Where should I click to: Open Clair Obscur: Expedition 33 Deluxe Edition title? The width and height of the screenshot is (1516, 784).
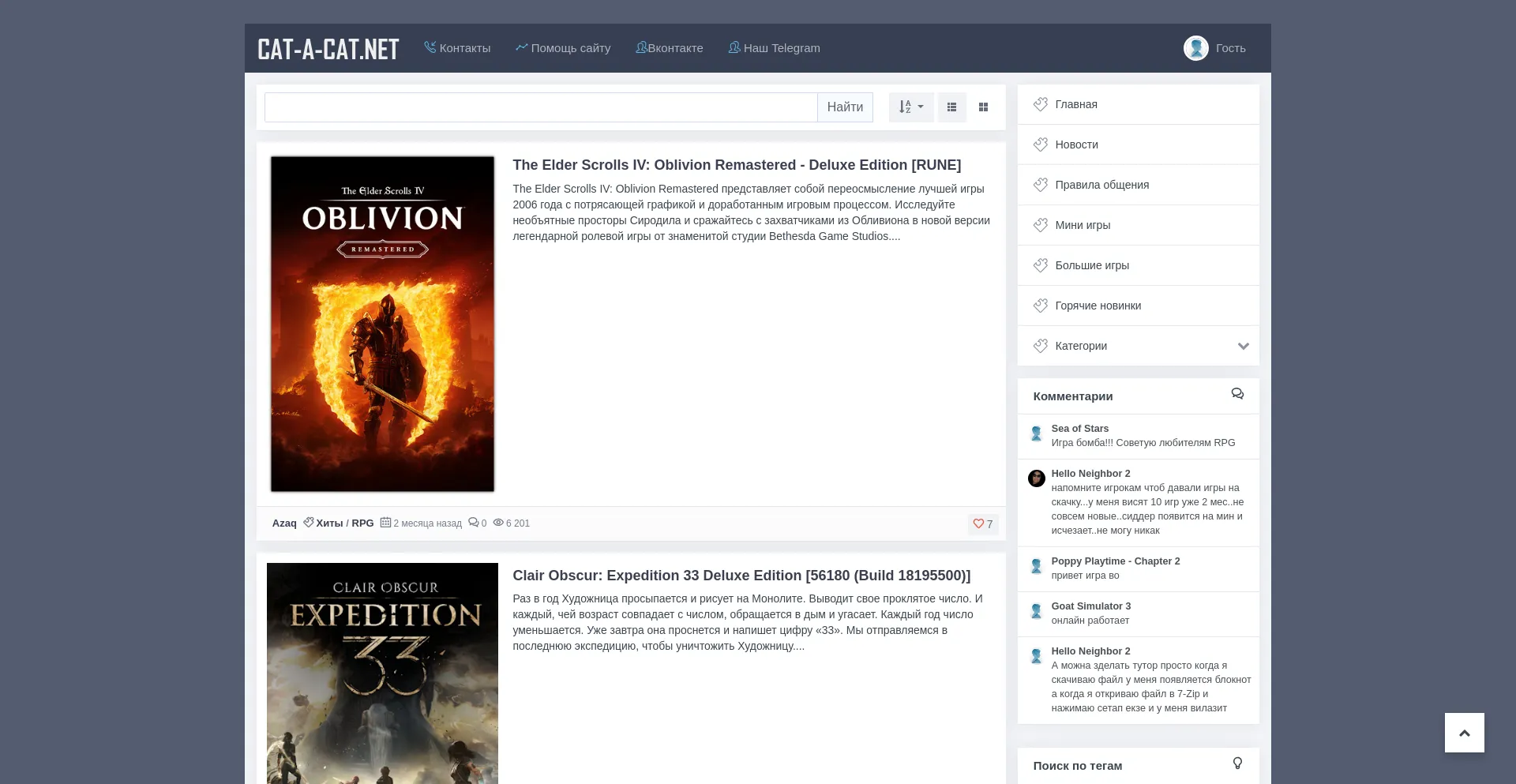click(741, 576)
